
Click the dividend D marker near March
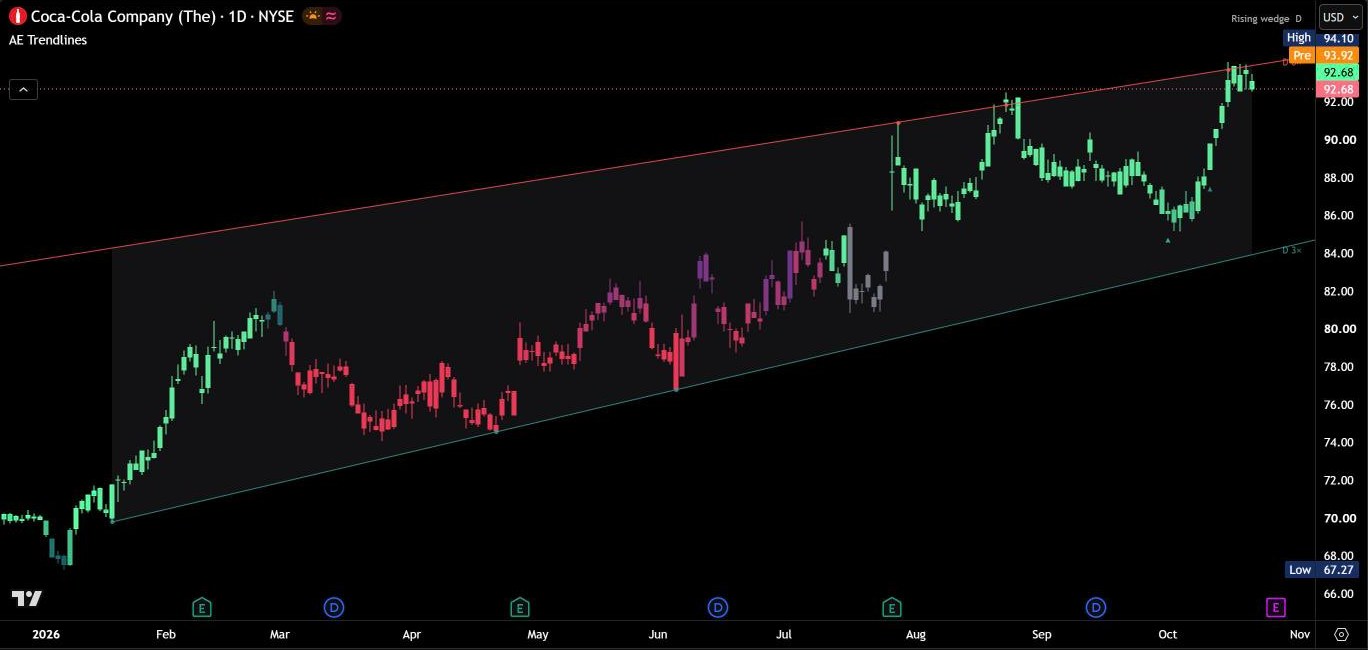pyautogui.click(x=334, y=607)
